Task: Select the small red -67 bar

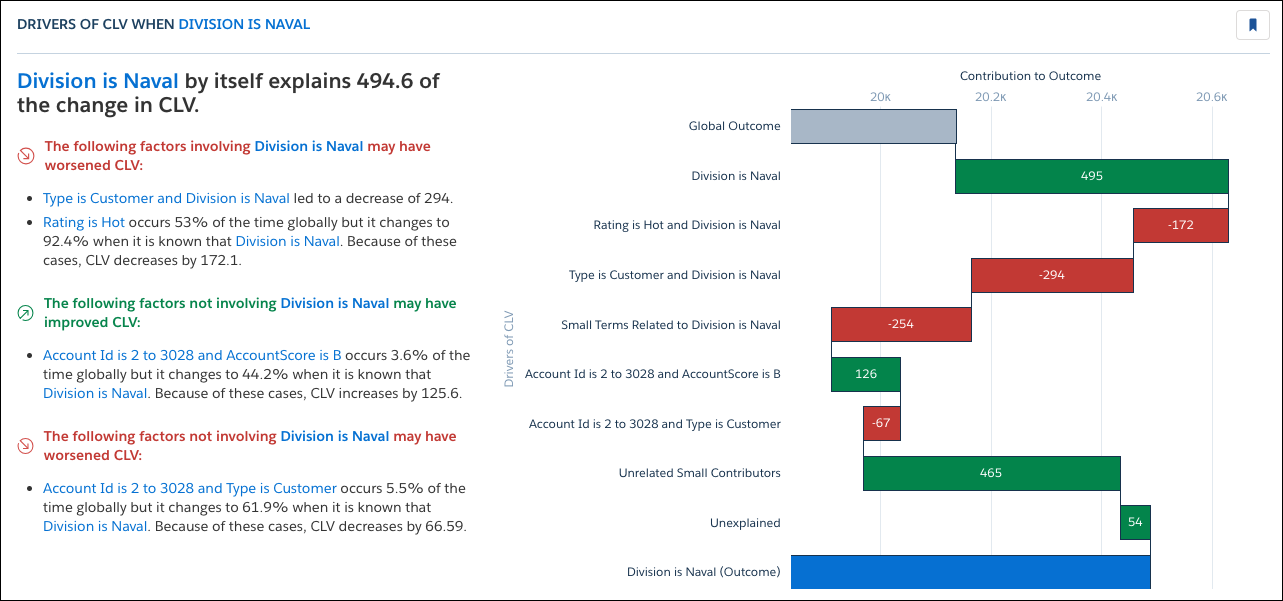Action: point(881,424)
